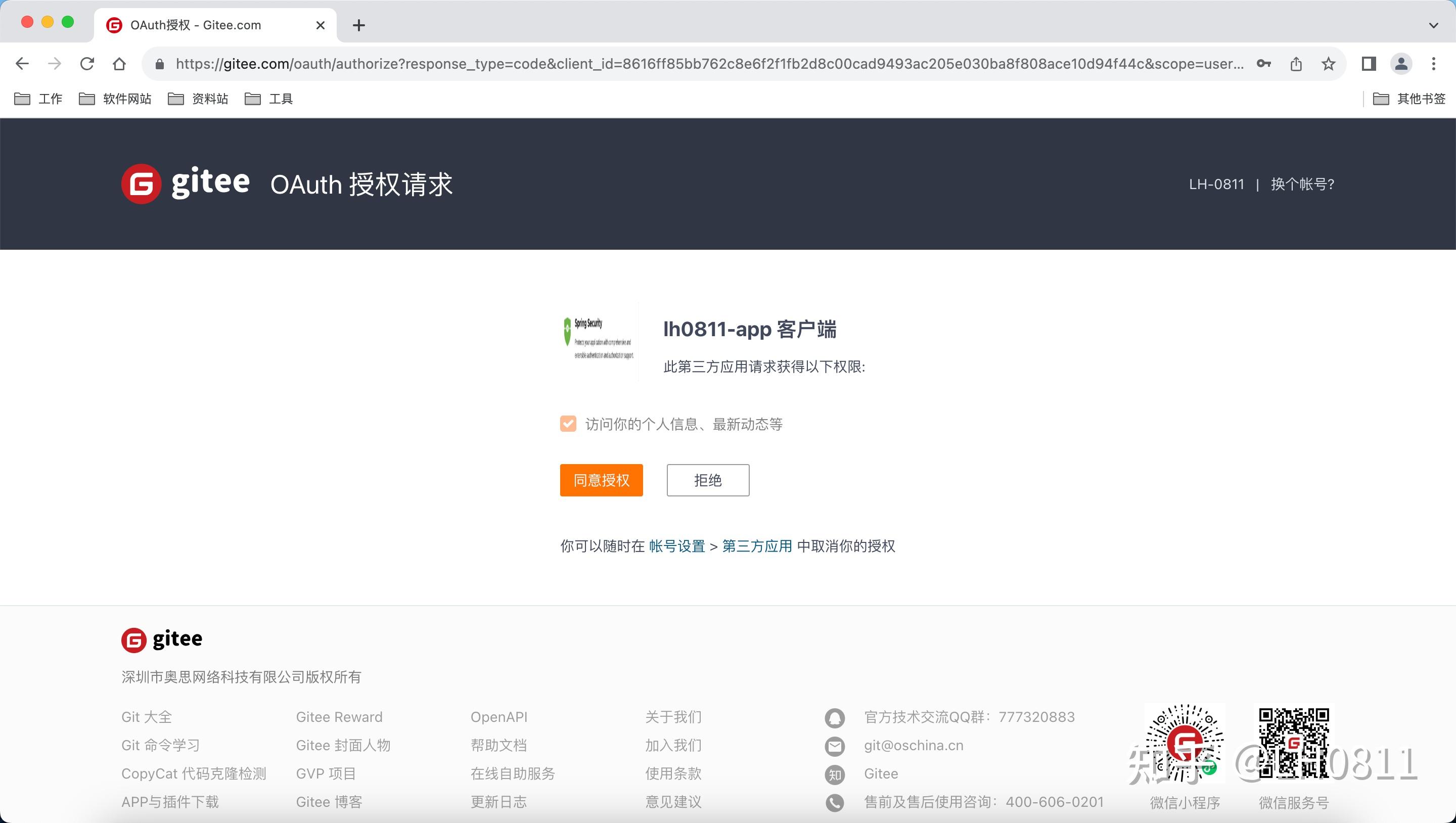This screenshot has height=823, width=1456.
Task: Navigate back with the back arrow
Action: pyautogui.click(x=22, y=63)
